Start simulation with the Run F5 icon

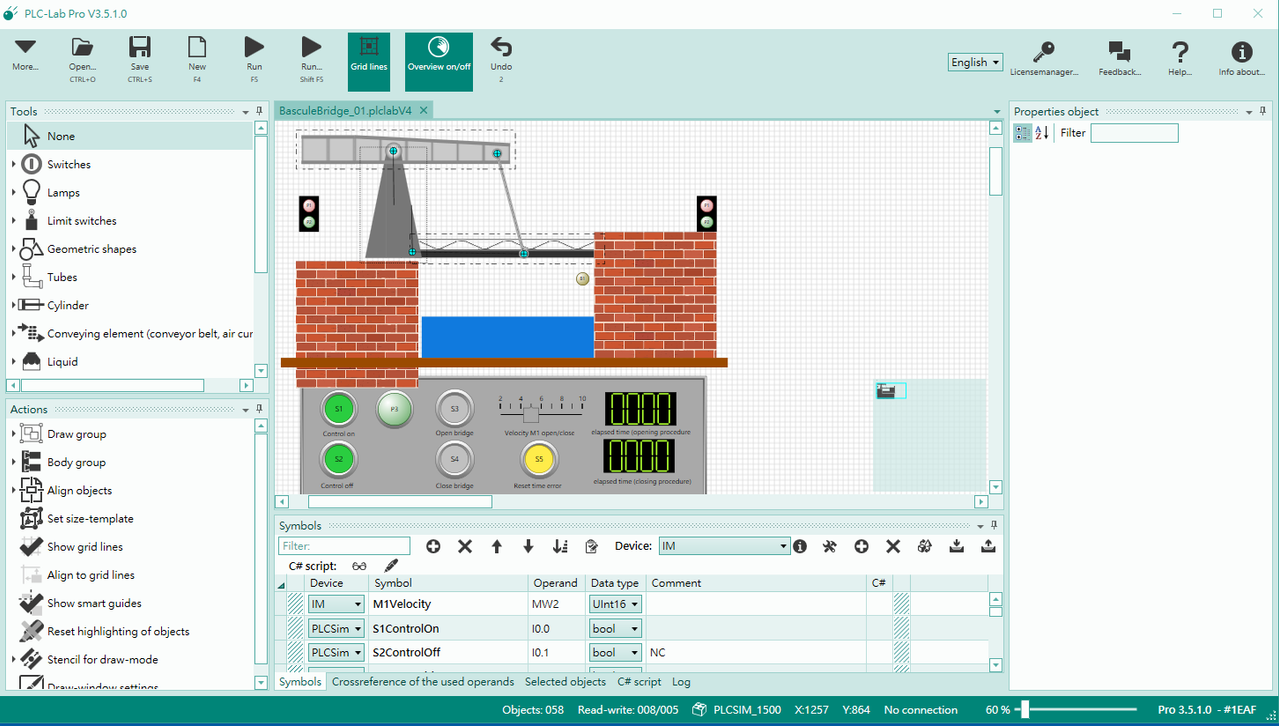[254, 47]
